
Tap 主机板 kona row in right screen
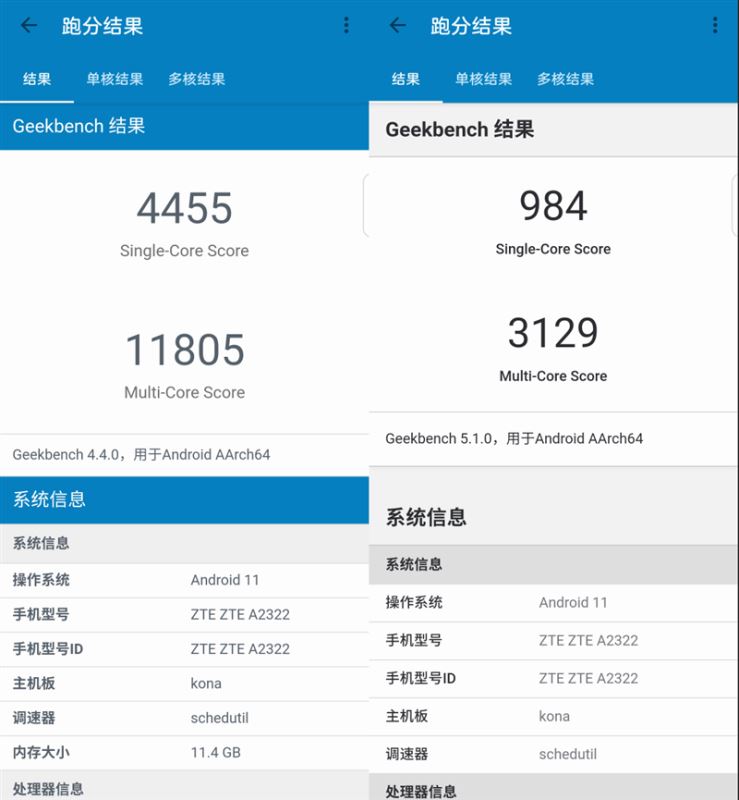[554, 716]
